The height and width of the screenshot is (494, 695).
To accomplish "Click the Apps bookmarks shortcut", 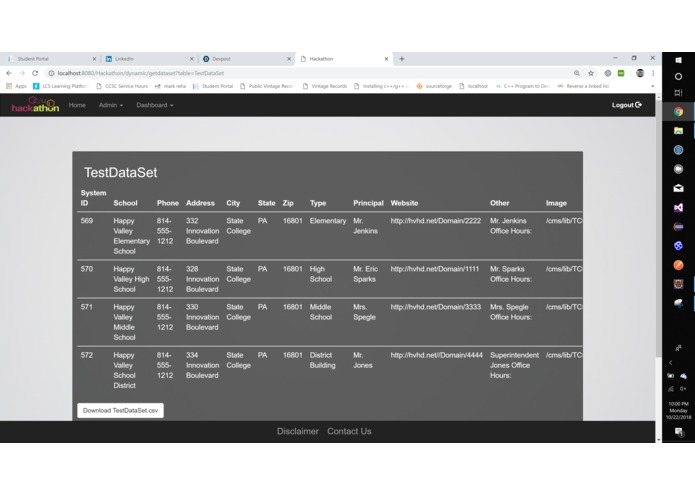I will coord(16,86).
